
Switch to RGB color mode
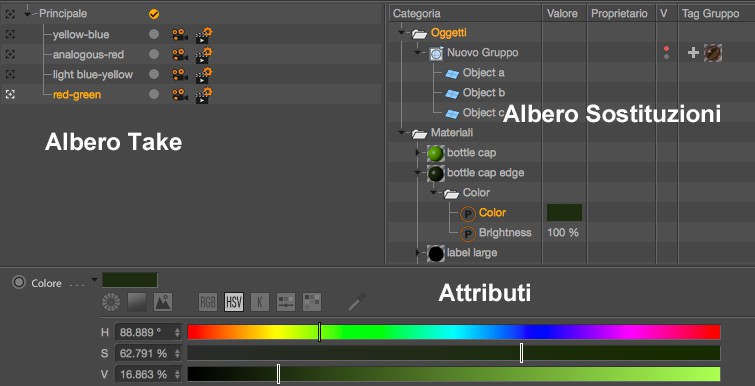pyautogui.click(x=208, y=302)
